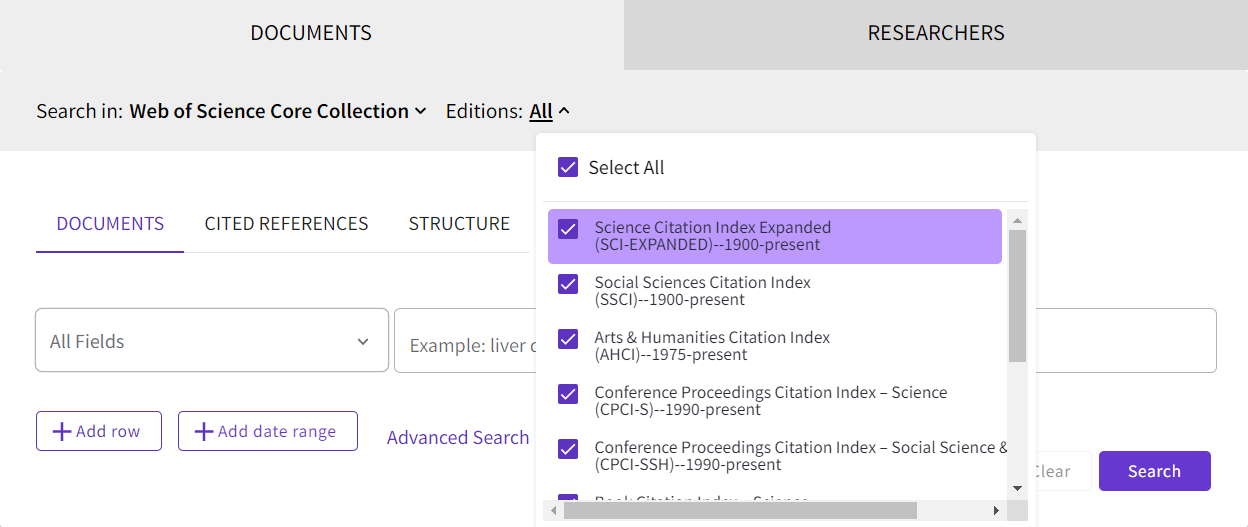The width and height of the screenshot is (1248, 527).
Task: Click the horizontal scroll right arrow
Action: 995,511
